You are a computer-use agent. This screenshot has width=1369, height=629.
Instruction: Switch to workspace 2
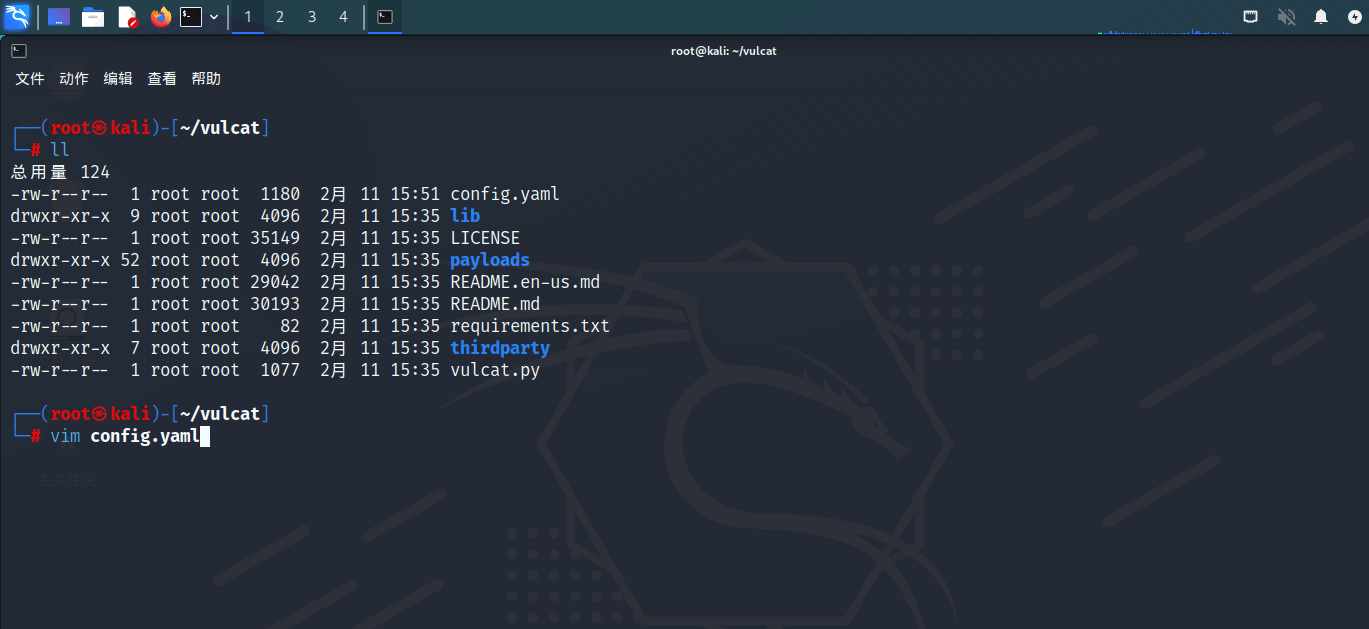(x=279, y=17)
